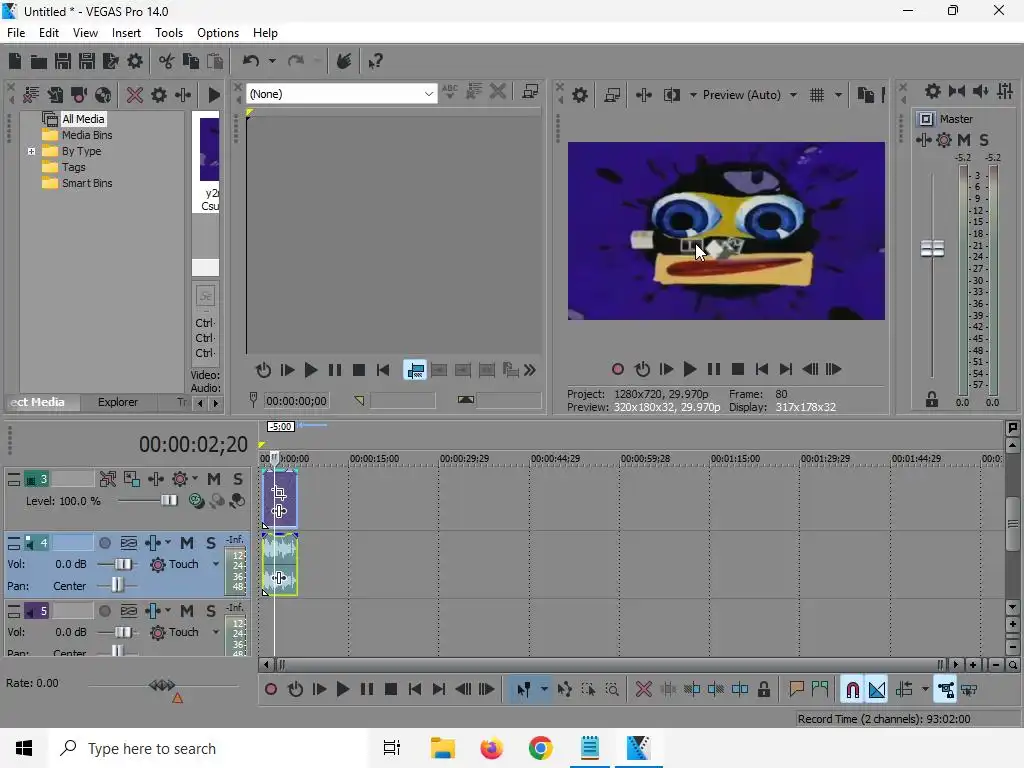Viewport: 1024px width, 768px height.
Task: Arm track 4 for record
Action: pyautogui.click(x=104, y=543)
